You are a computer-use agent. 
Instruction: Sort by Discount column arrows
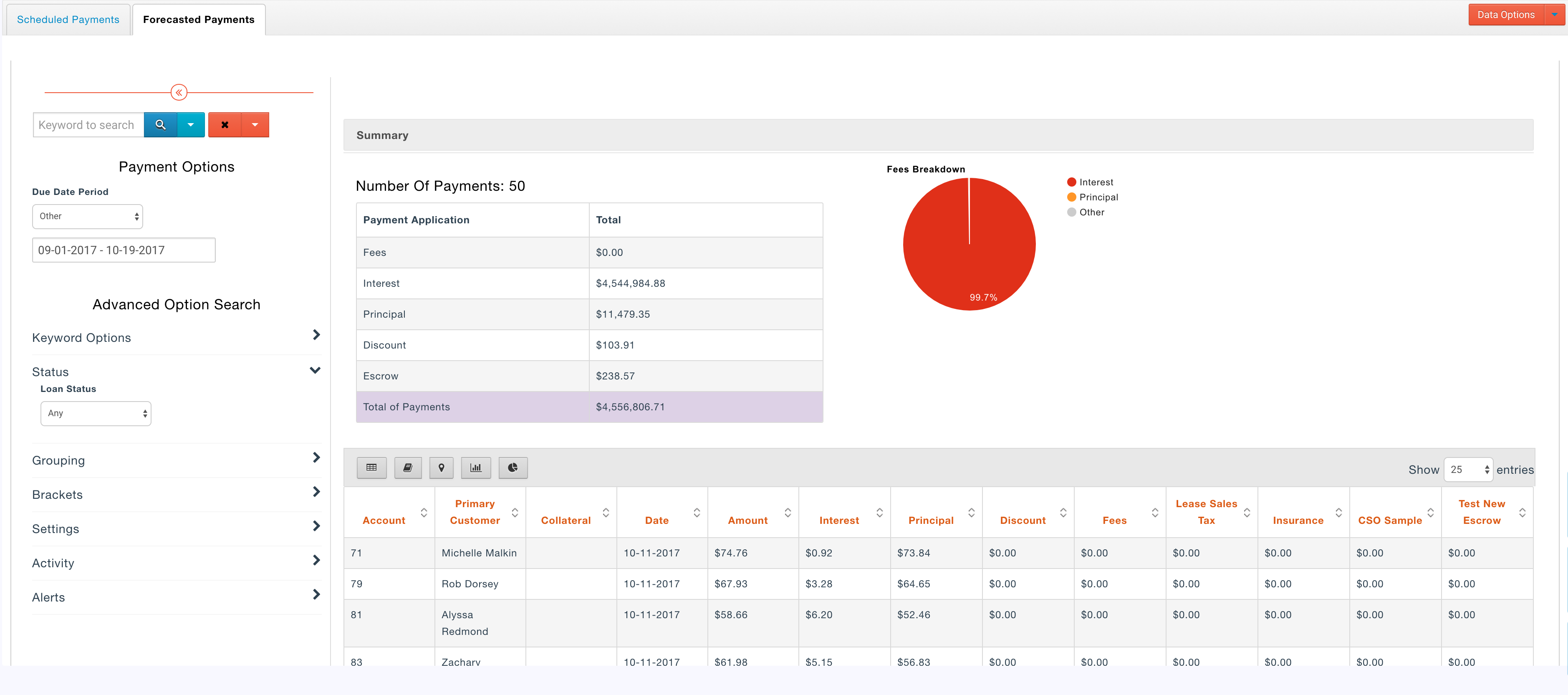[x=1063, y=513]
